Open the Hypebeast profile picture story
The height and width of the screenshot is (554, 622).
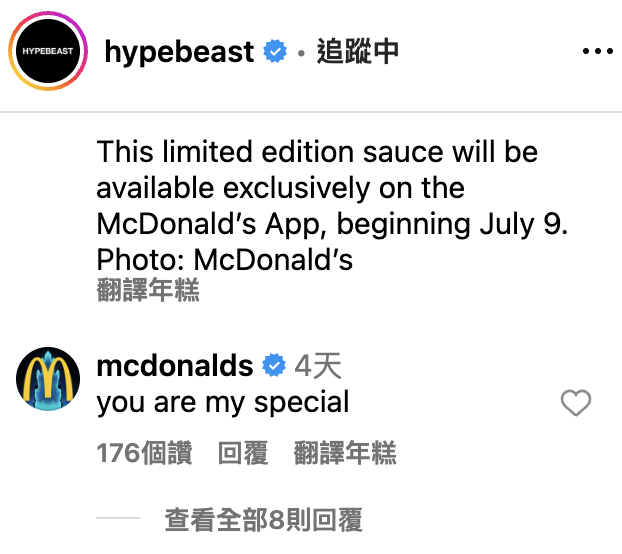(x=48, y=51)
